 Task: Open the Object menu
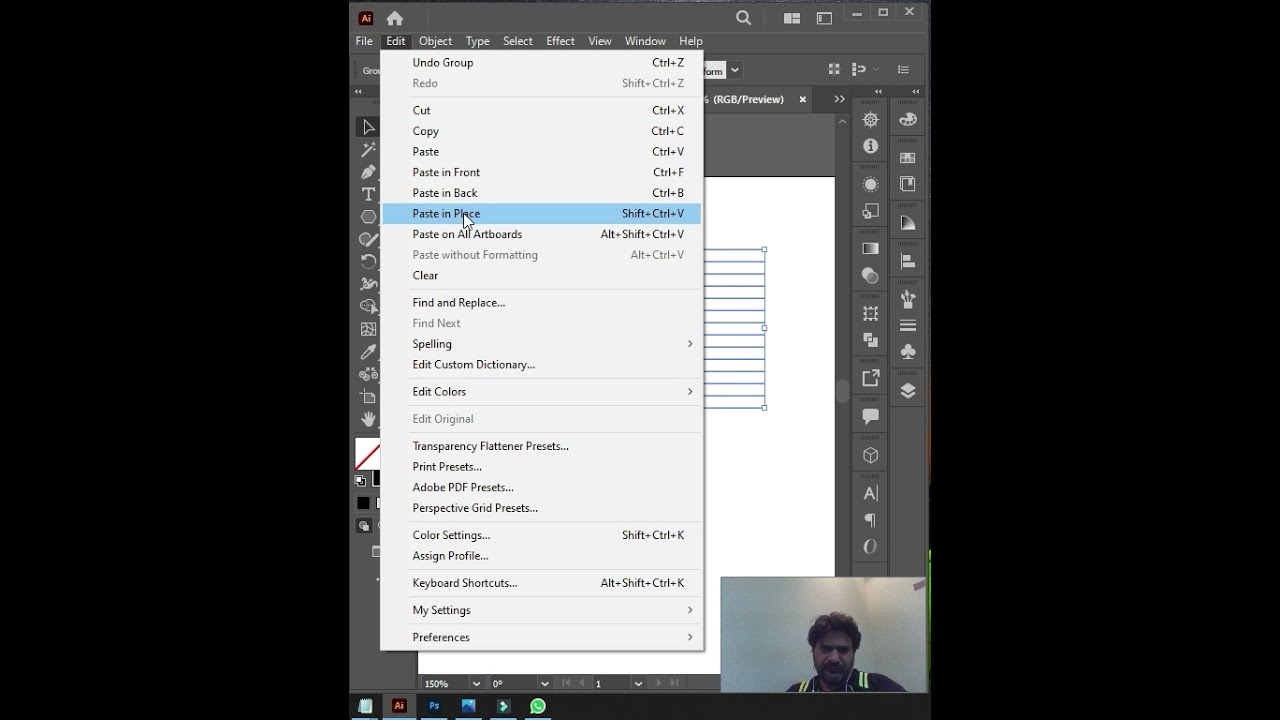[x=435, y=41]
